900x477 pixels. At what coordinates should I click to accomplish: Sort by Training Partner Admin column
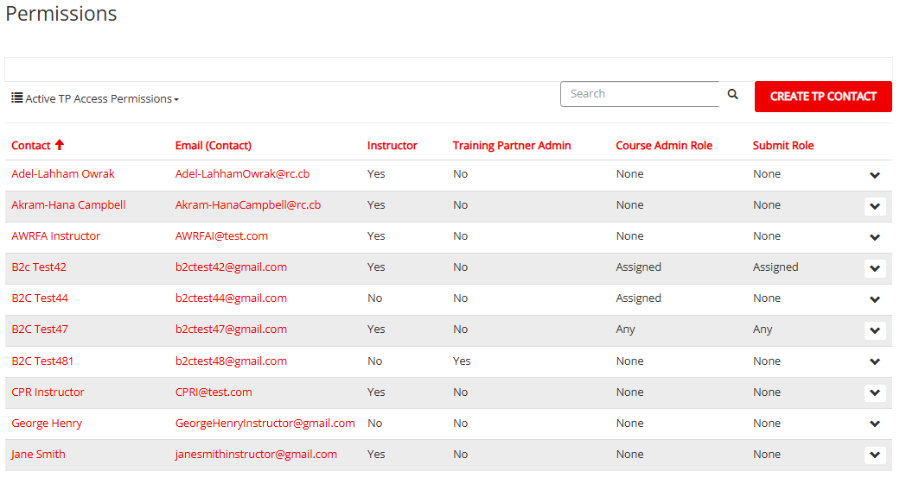(511, 145)
